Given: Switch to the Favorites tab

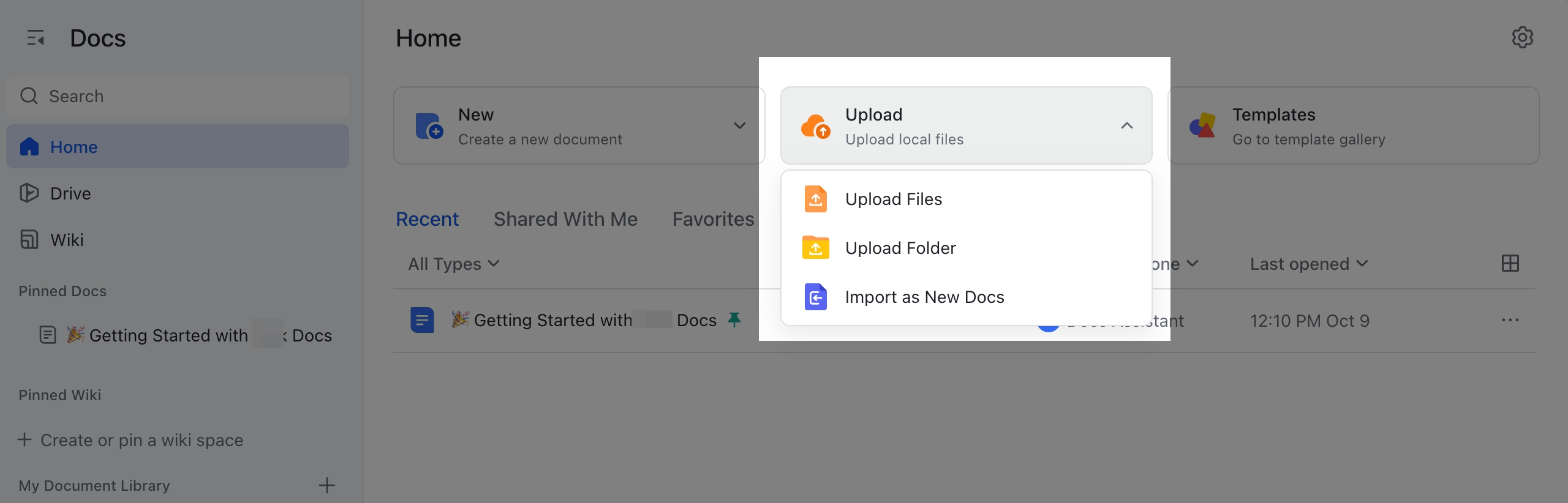Looking at the screenshot, I should 713,219.
